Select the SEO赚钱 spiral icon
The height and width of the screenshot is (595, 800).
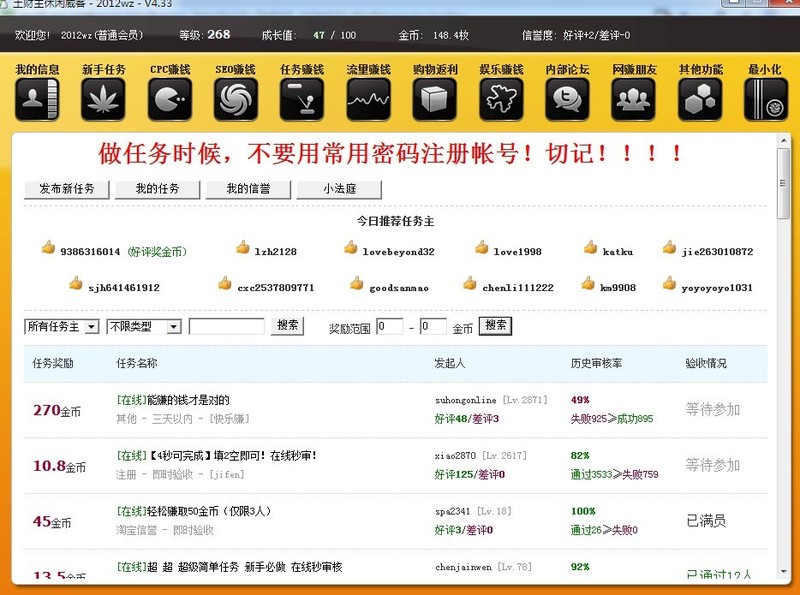[236, 99]
